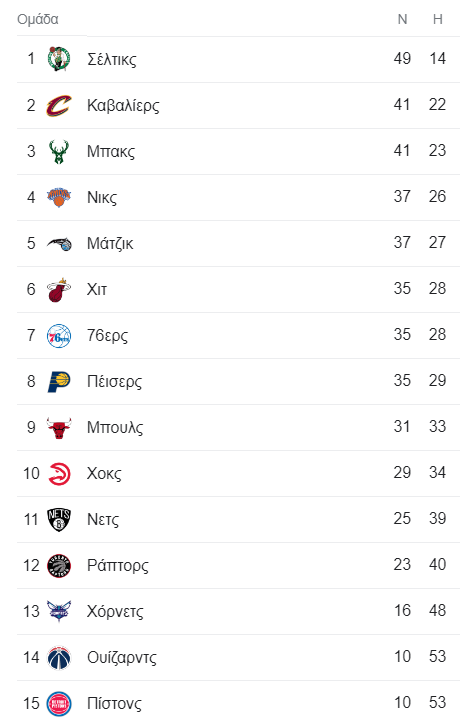Click the Toronto Raptors logo
Image resolution: width=460 pixels, height=728 pixels.
click(59, 566)
